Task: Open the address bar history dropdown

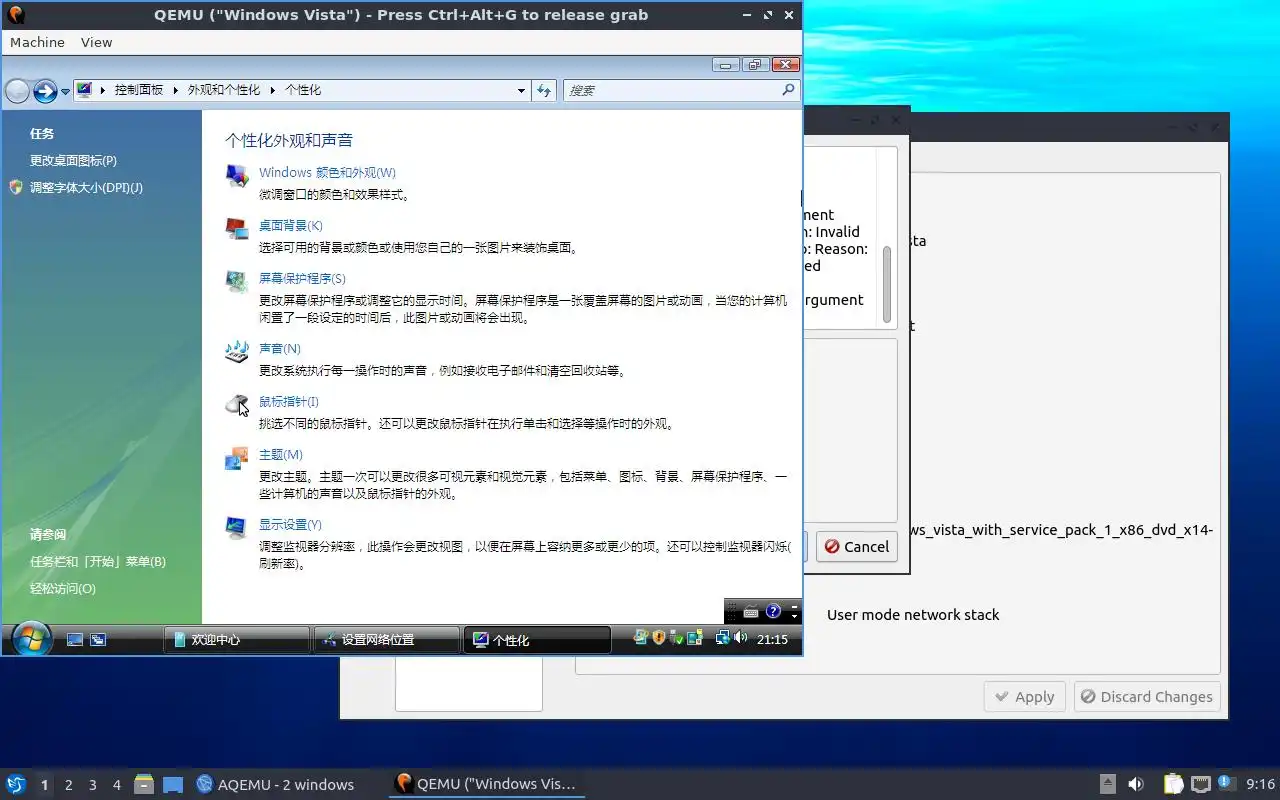Action: (x=521, y=90)
